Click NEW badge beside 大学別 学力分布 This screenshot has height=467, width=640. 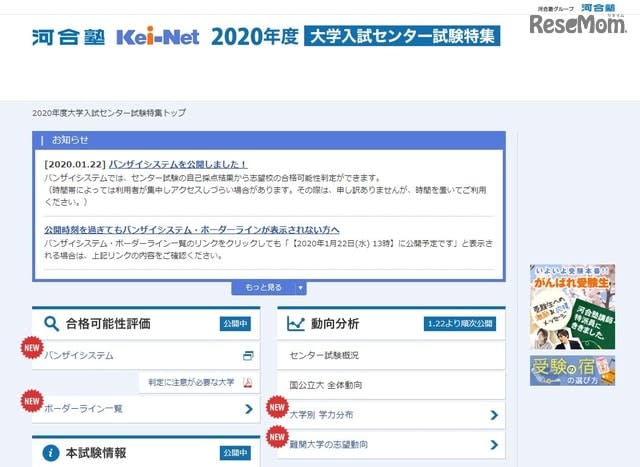pyautogui.click(x=277, y=407)
